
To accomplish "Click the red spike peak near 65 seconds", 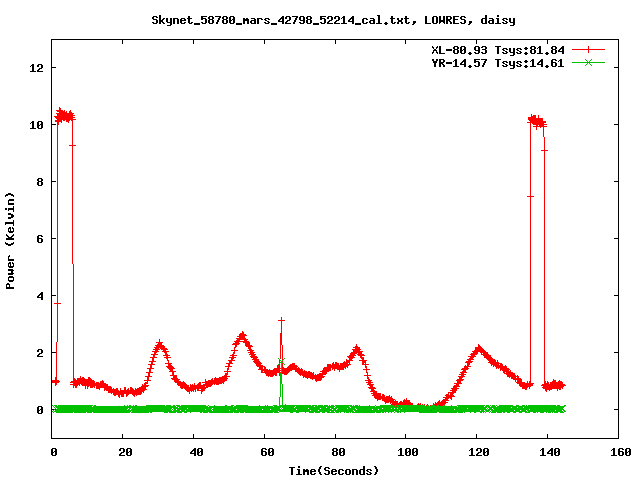I will 281,321.
